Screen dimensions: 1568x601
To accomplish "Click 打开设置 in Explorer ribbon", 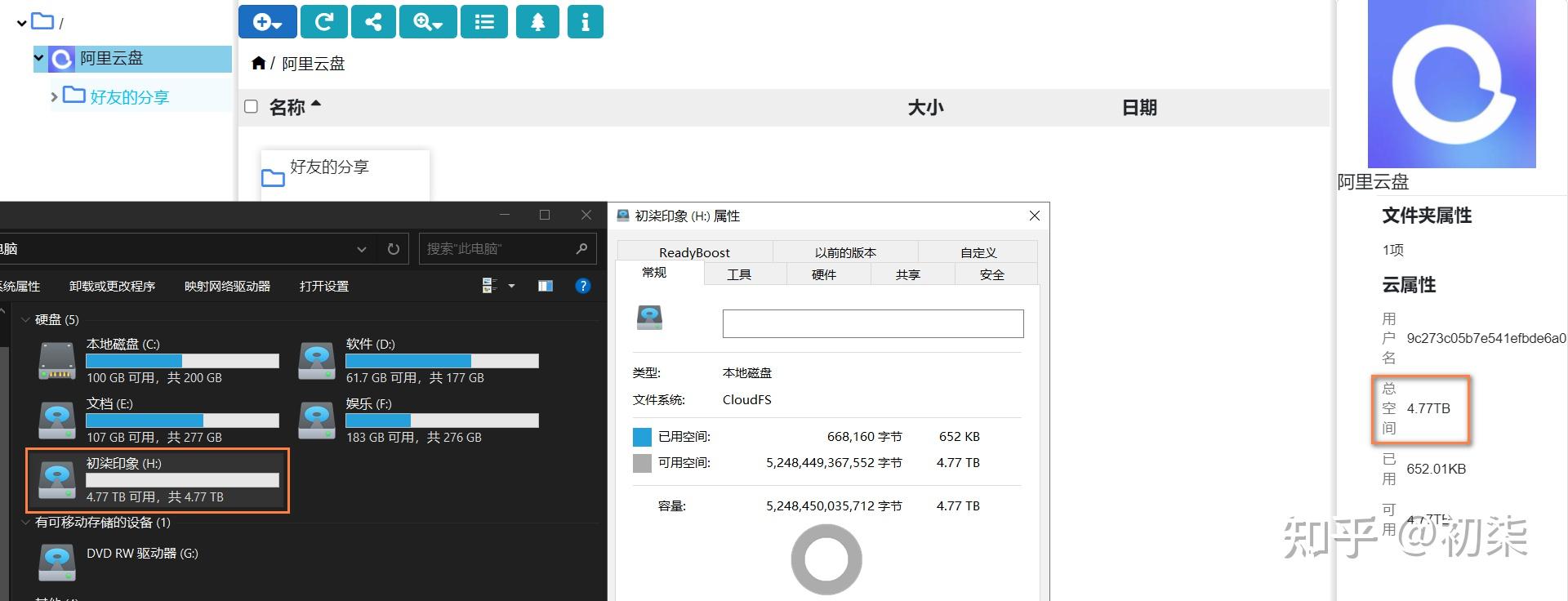I will tap(324, 286).
